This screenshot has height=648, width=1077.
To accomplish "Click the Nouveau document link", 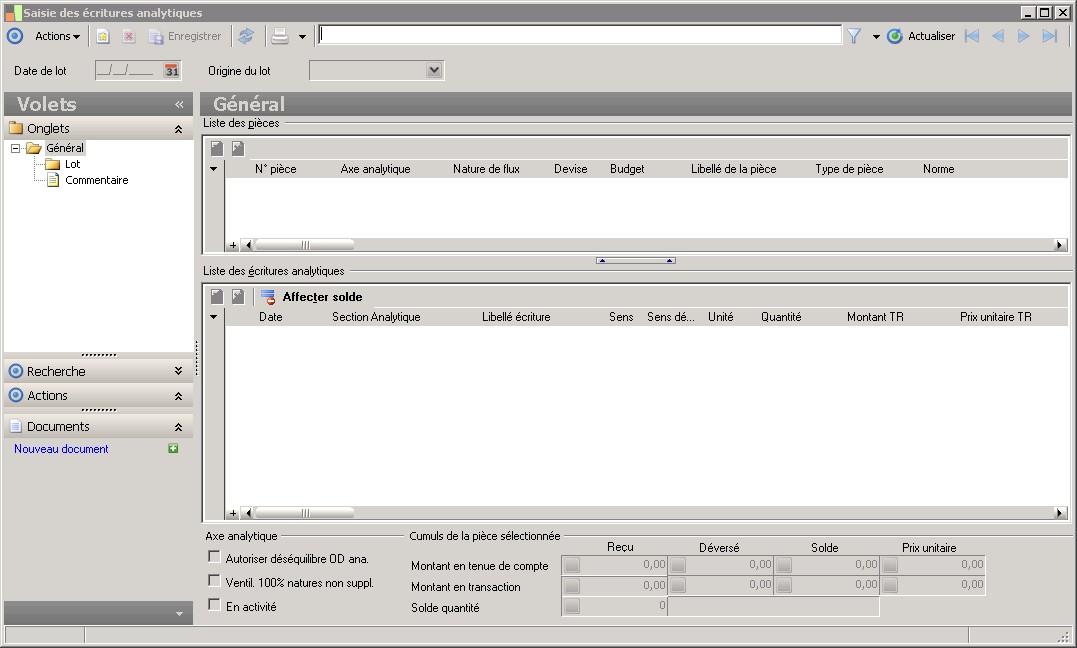I will [x=61, y=449].
